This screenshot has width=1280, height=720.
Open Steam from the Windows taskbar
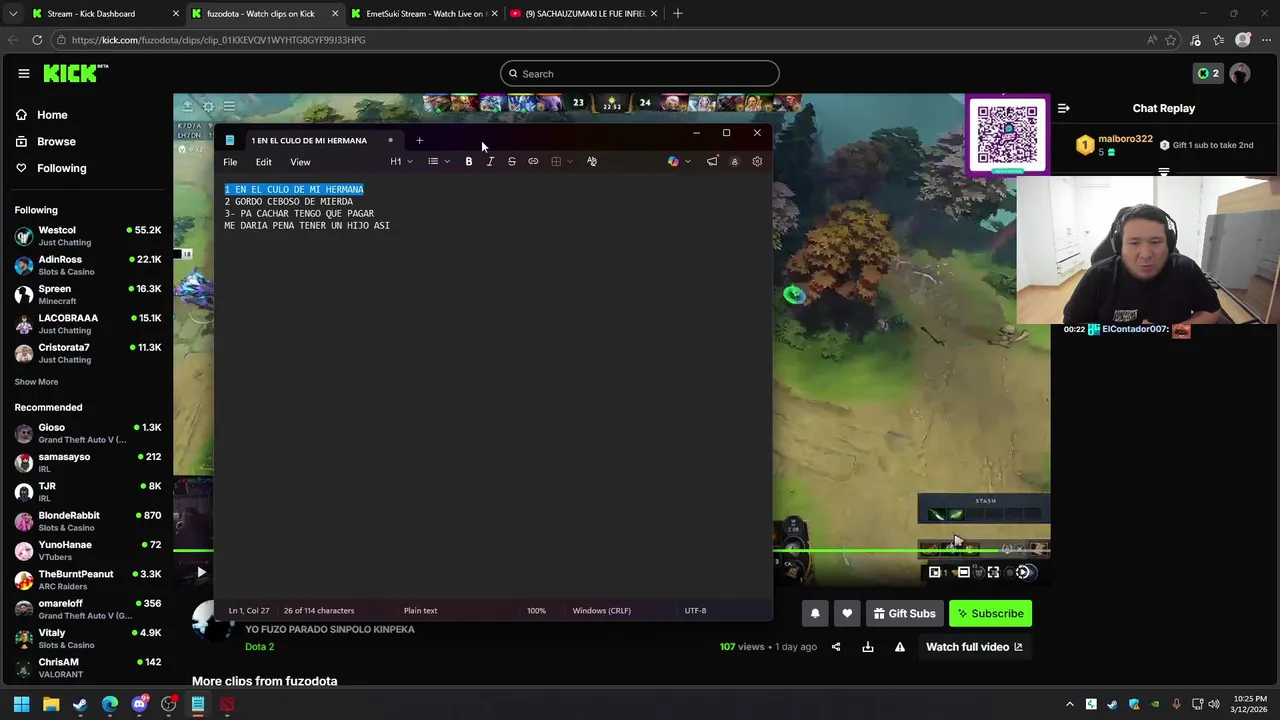[80, 704]
